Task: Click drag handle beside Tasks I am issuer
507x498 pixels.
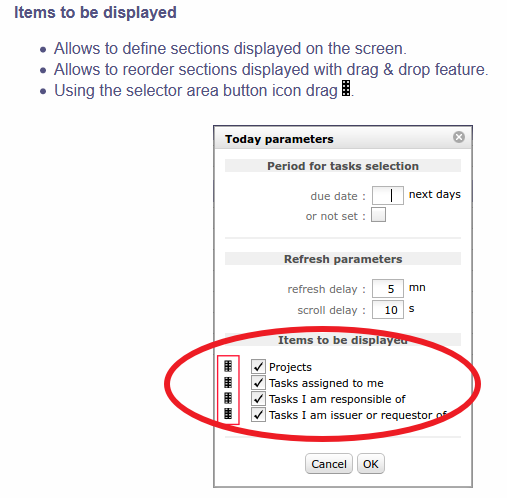Action: pos(228,413)
